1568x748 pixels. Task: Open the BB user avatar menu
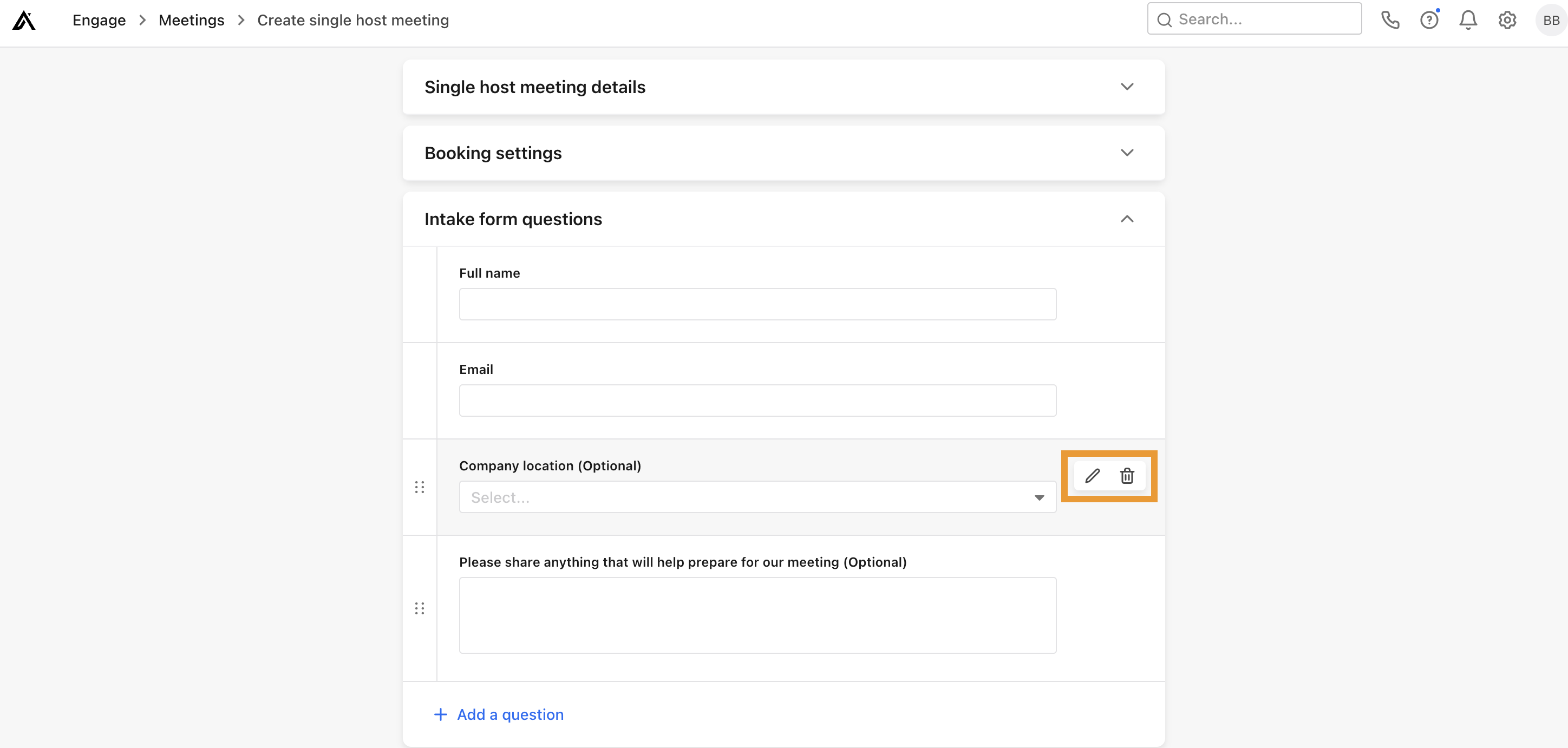(x=1551, y=20)
